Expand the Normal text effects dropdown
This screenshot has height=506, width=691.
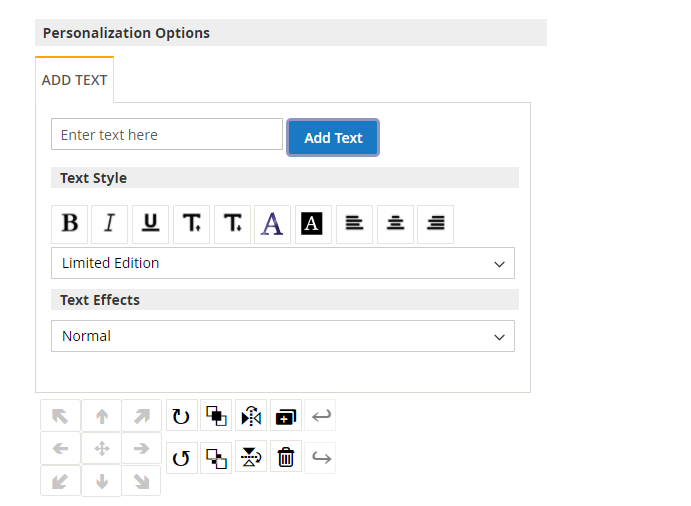(283, 336)
